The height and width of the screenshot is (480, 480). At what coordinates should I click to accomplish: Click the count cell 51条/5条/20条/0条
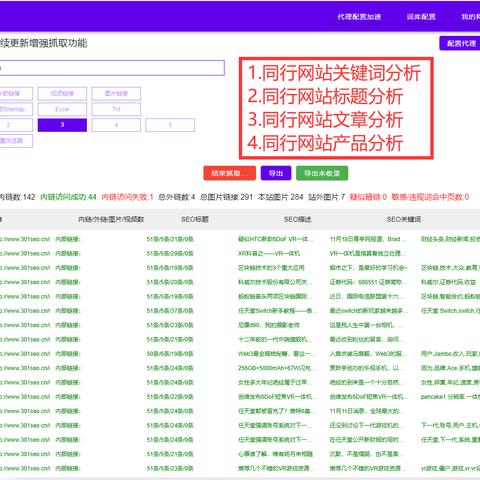pyautogui.click(x=170, y=282)
